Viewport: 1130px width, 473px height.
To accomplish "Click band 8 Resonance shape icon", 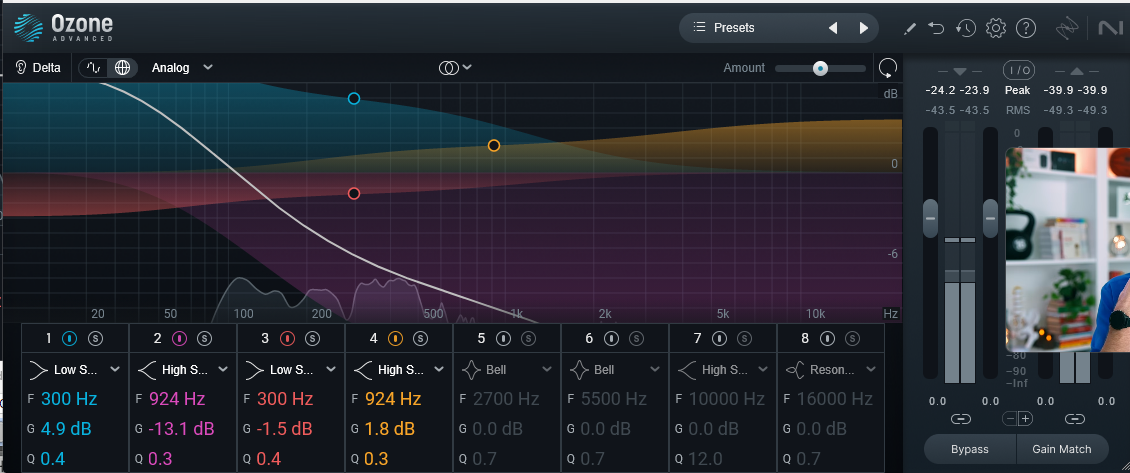I will (x=795, y=370).
